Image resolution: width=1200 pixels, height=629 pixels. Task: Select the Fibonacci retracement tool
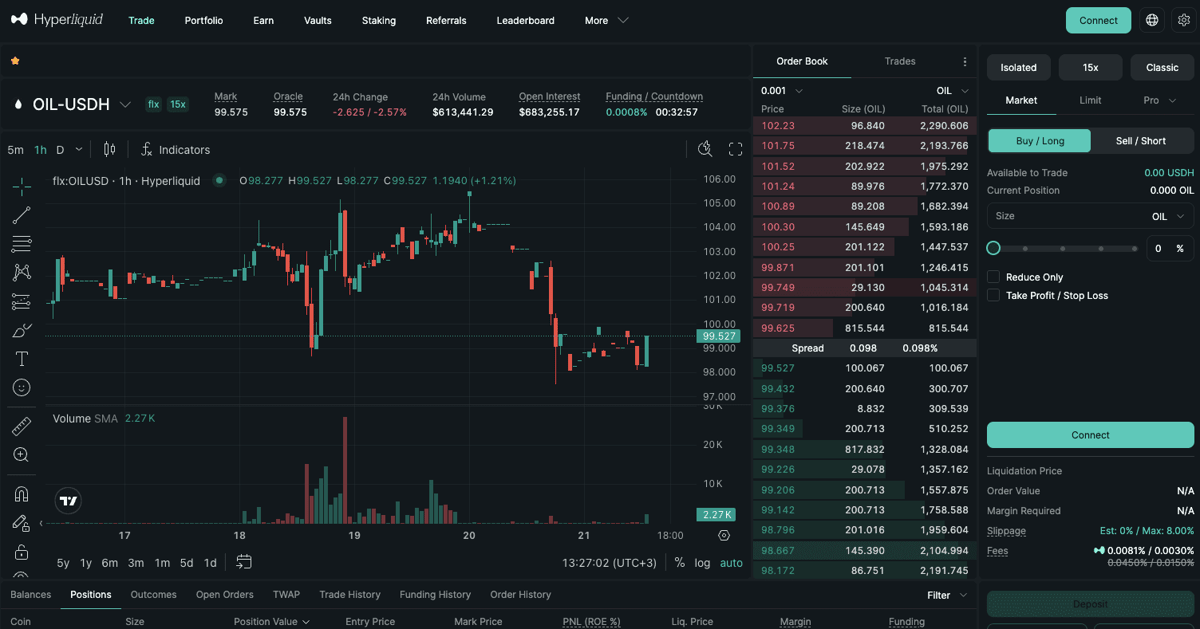21,244
